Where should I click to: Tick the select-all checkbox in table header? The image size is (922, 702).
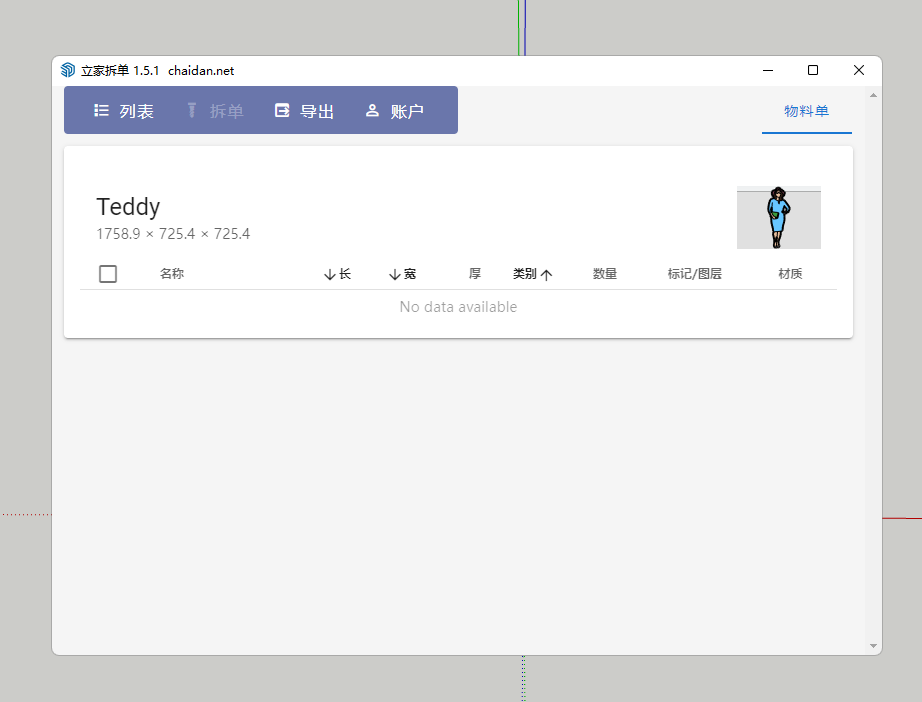pyautogui.click(x=108, y=274)
